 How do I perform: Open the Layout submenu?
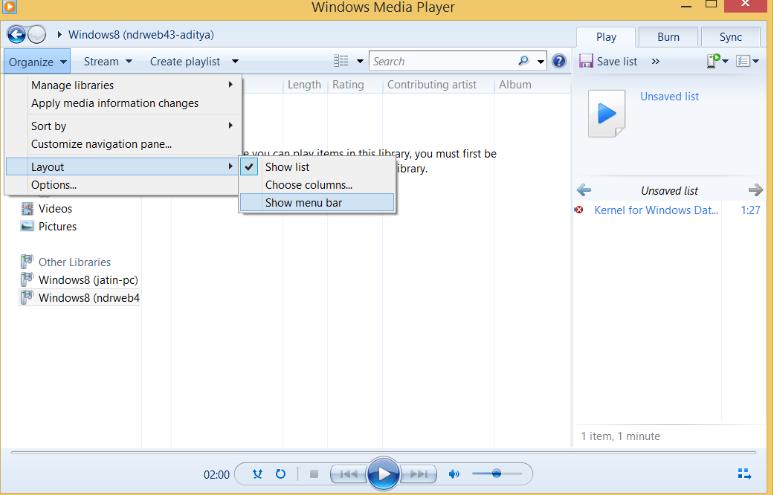(x=124, y=167)
